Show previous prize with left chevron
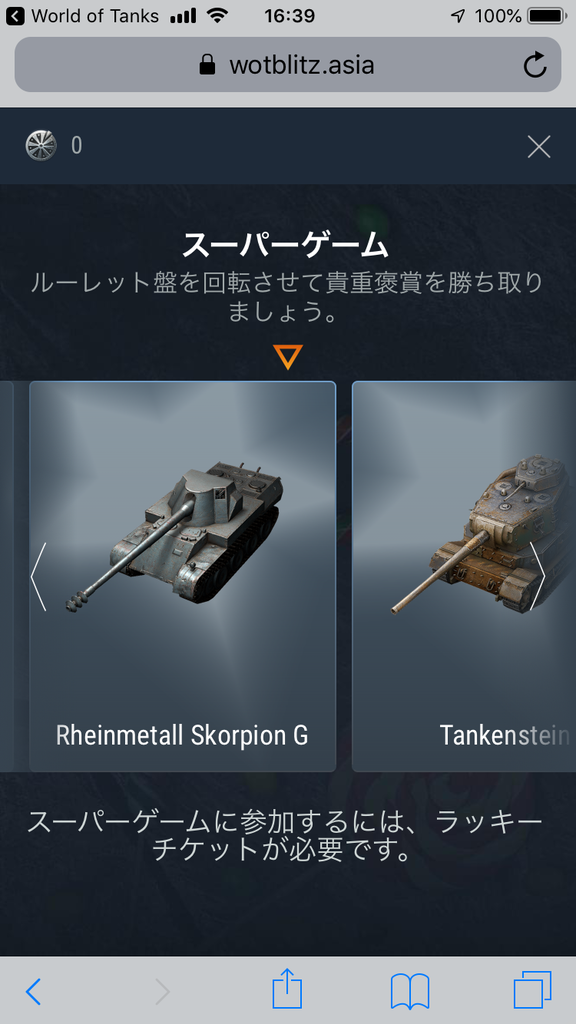This screenshot has height=1024, width=576. click(x=39, y=577)
